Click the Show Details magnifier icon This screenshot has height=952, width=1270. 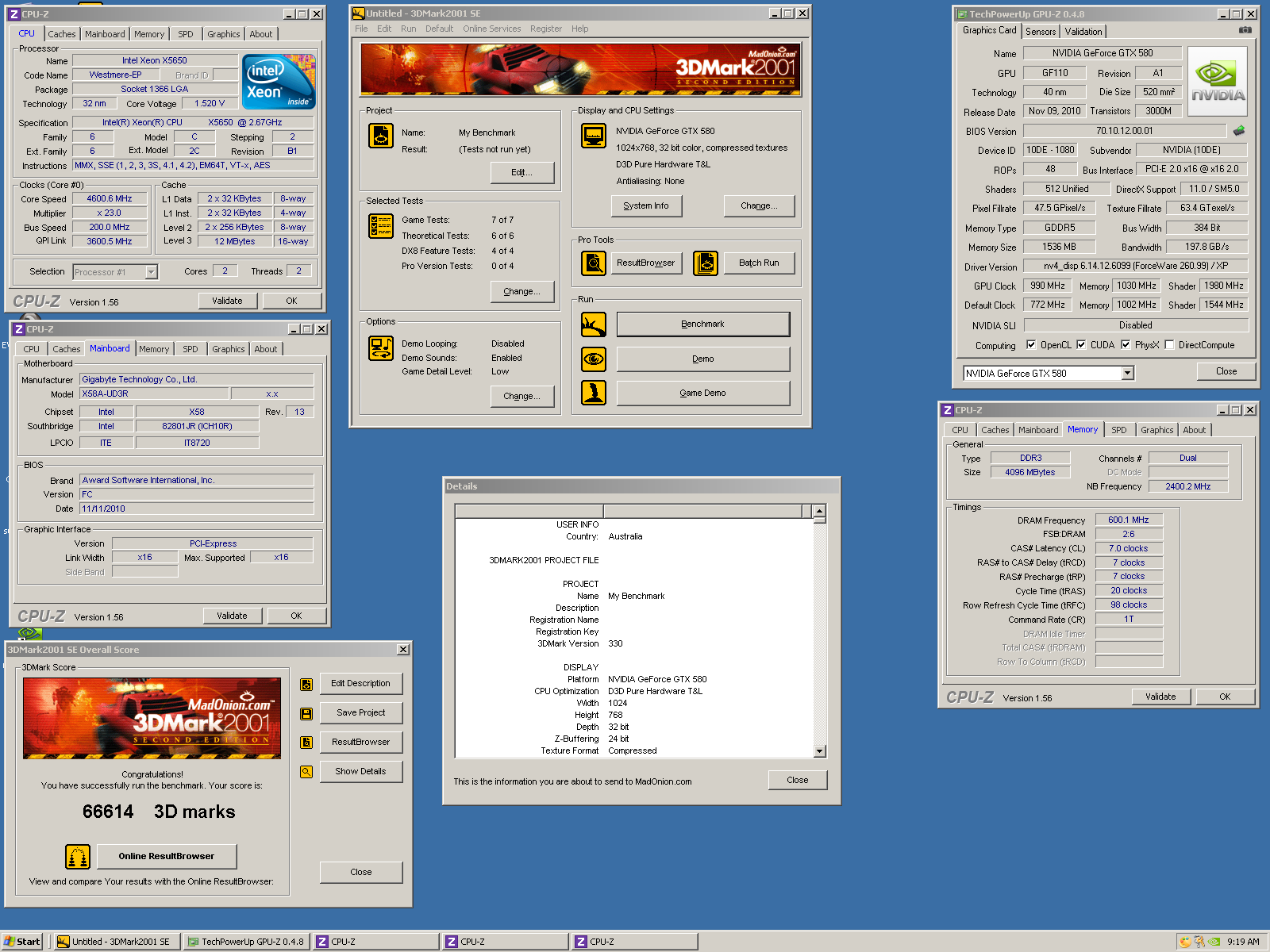coord(306,771)
